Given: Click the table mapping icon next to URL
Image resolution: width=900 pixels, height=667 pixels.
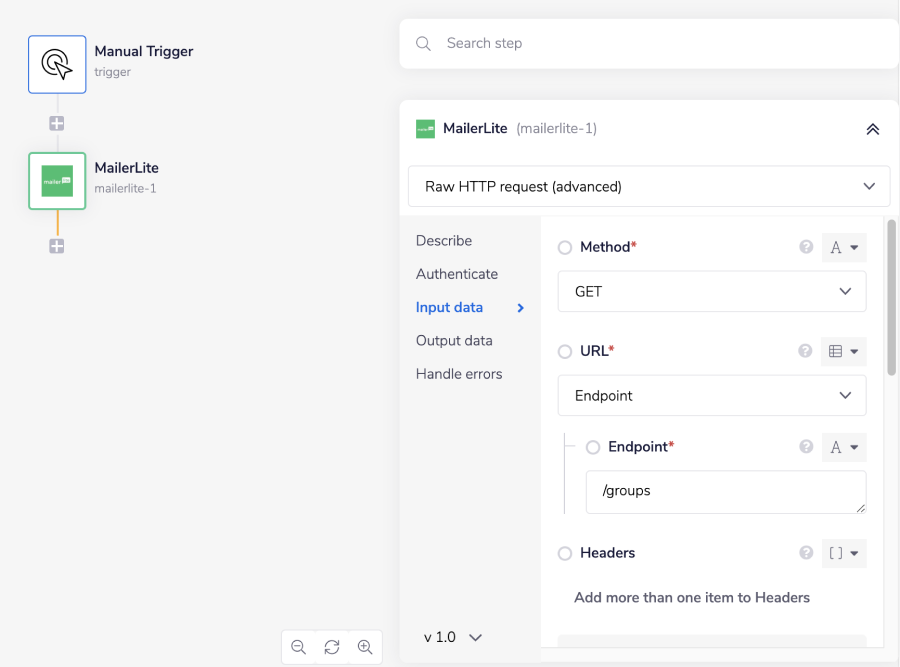Looking at the screenshot, I should click(x=839, y=351).
